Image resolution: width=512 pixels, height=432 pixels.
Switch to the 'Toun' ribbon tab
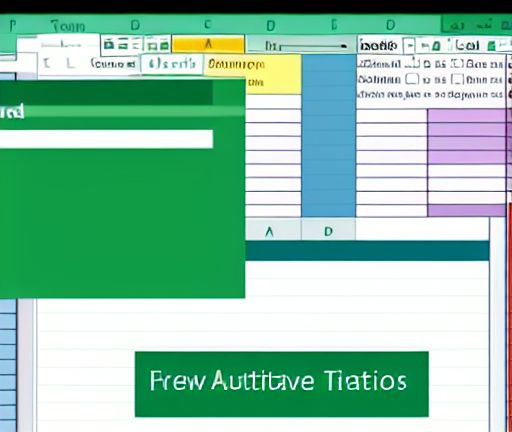tap(68, 26)
